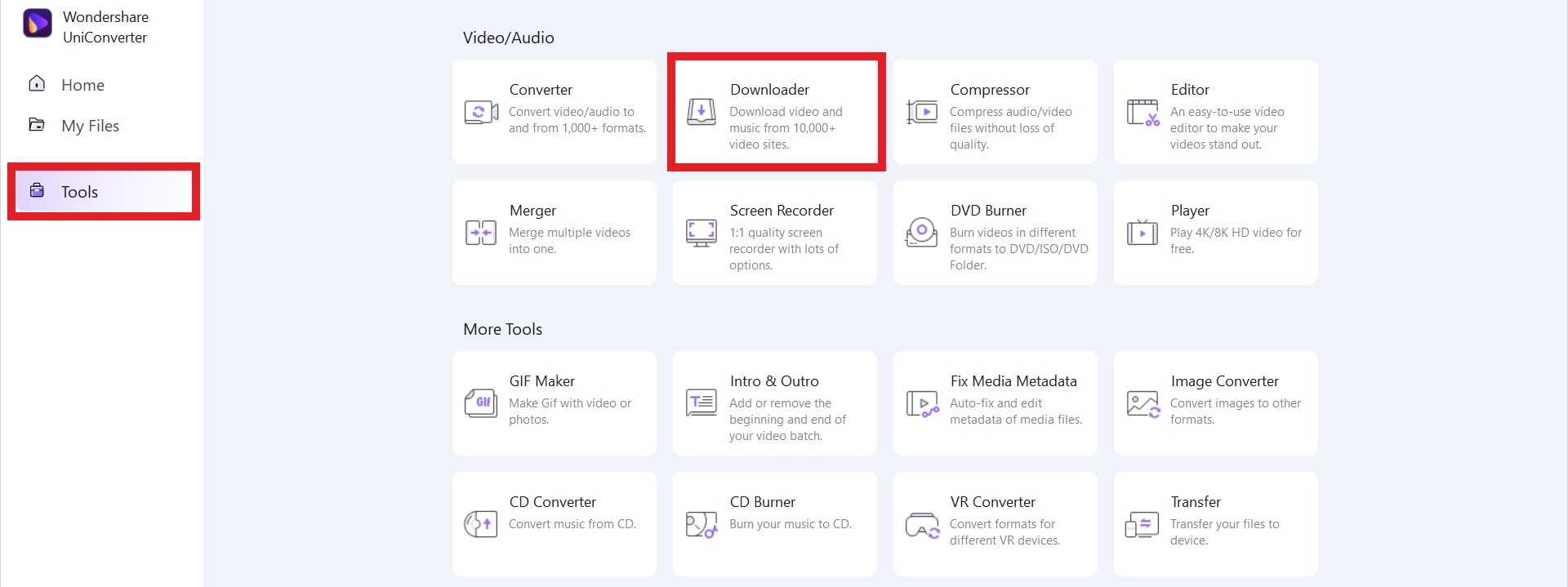Image resolution: width=1568 pixels, height=587 pixels.
Task: Click 'Burn videos in different formats' description
Action: pyautogui.click(x=1018, y=249)
